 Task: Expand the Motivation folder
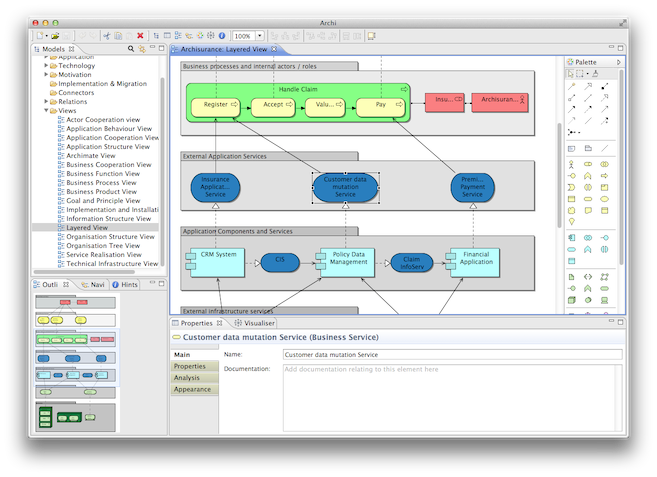(x=46, y=75)
